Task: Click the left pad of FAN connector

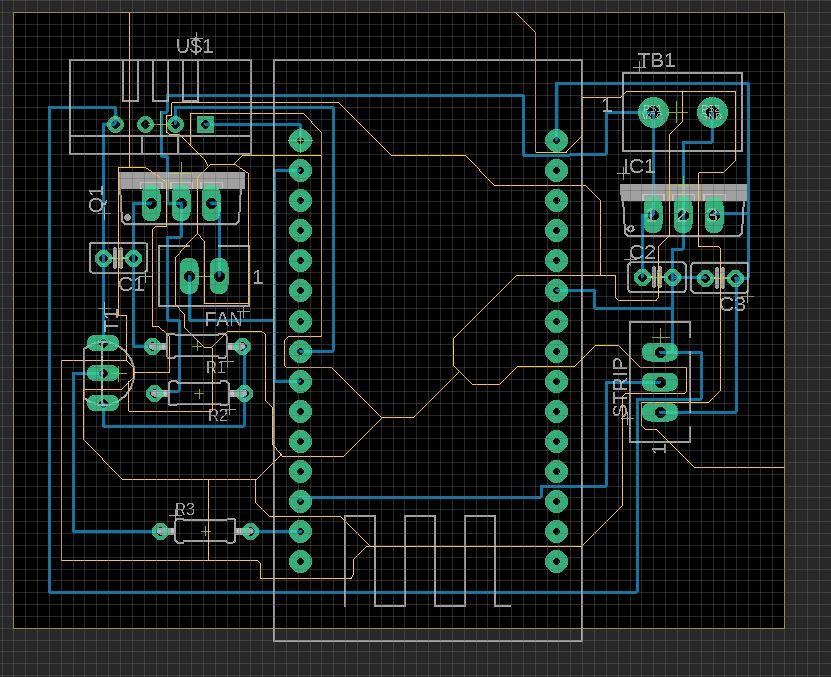Action: pos(189,276)
